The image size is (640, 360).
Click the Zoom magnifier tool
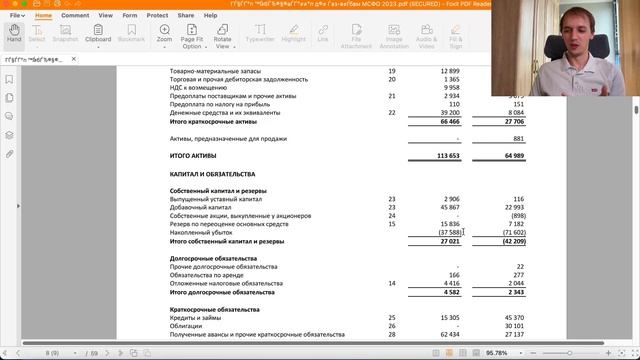pos(164,34)
